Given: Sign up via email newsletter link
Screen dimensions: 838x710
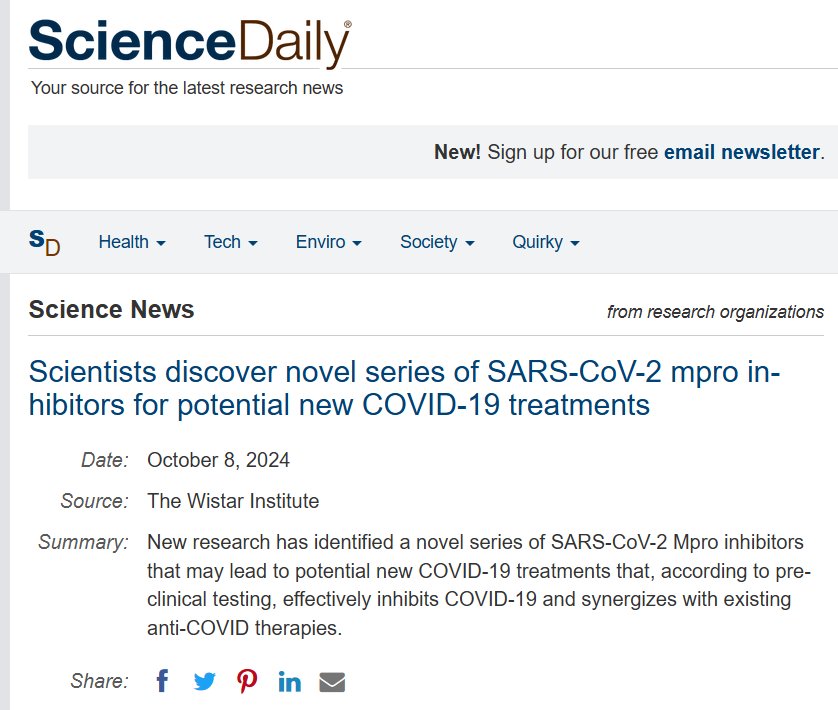Looking at the screenshot, I should (741, 152).
